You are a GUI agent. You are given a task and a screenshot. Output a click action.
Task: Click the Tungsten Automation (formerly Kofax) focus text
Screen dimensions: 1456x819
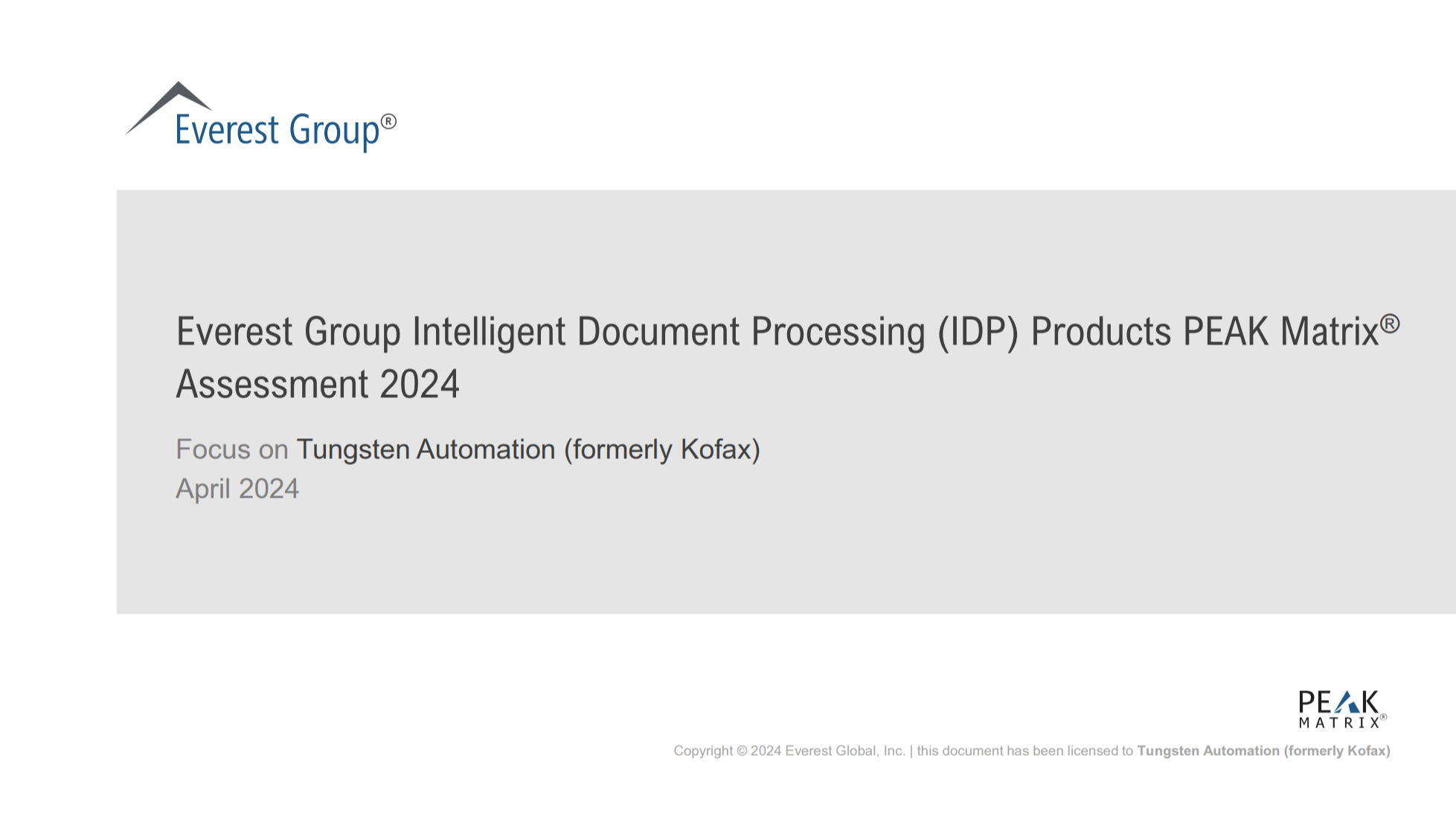pyautogui.click(x=528, y=449)
